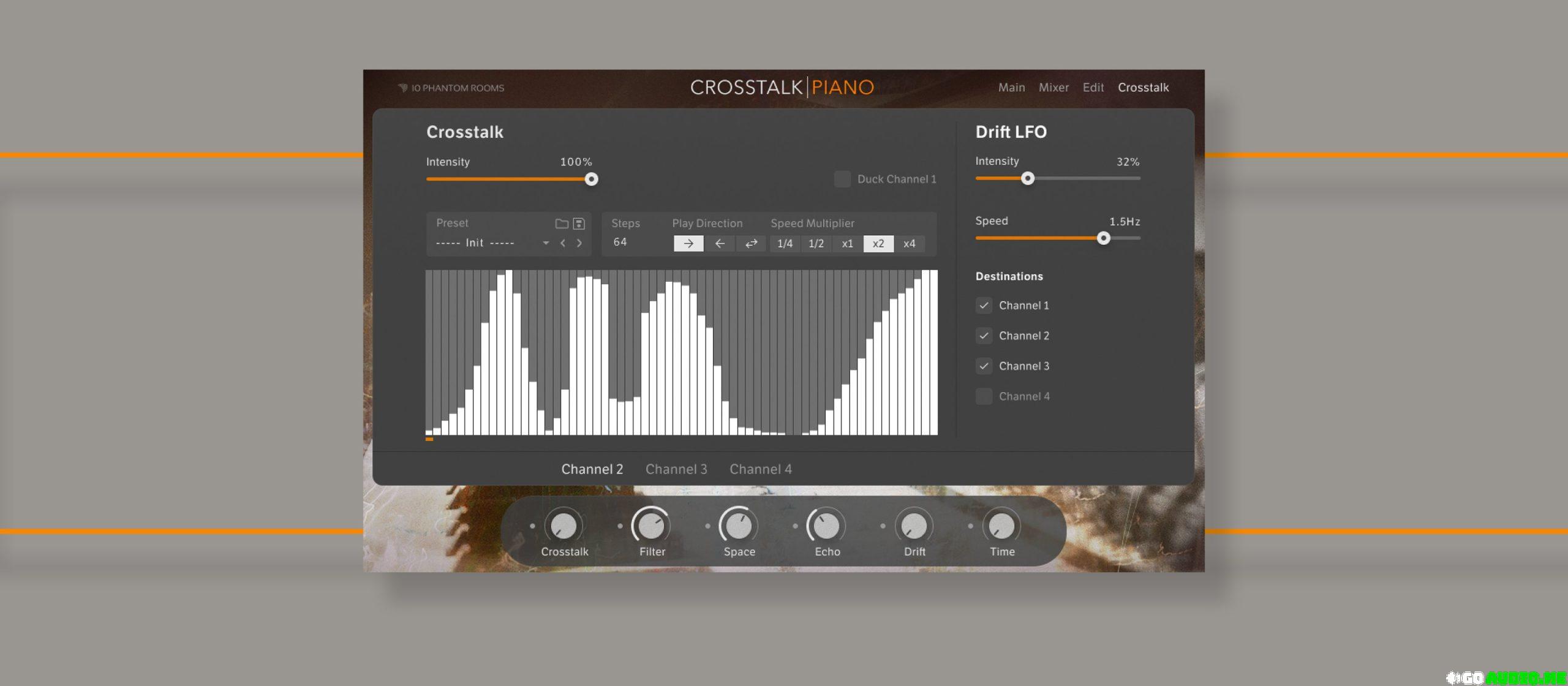Click the IO Phantom Rooms logo
The width and height of the screenshot is (1568, 686).
click(451, 88)
